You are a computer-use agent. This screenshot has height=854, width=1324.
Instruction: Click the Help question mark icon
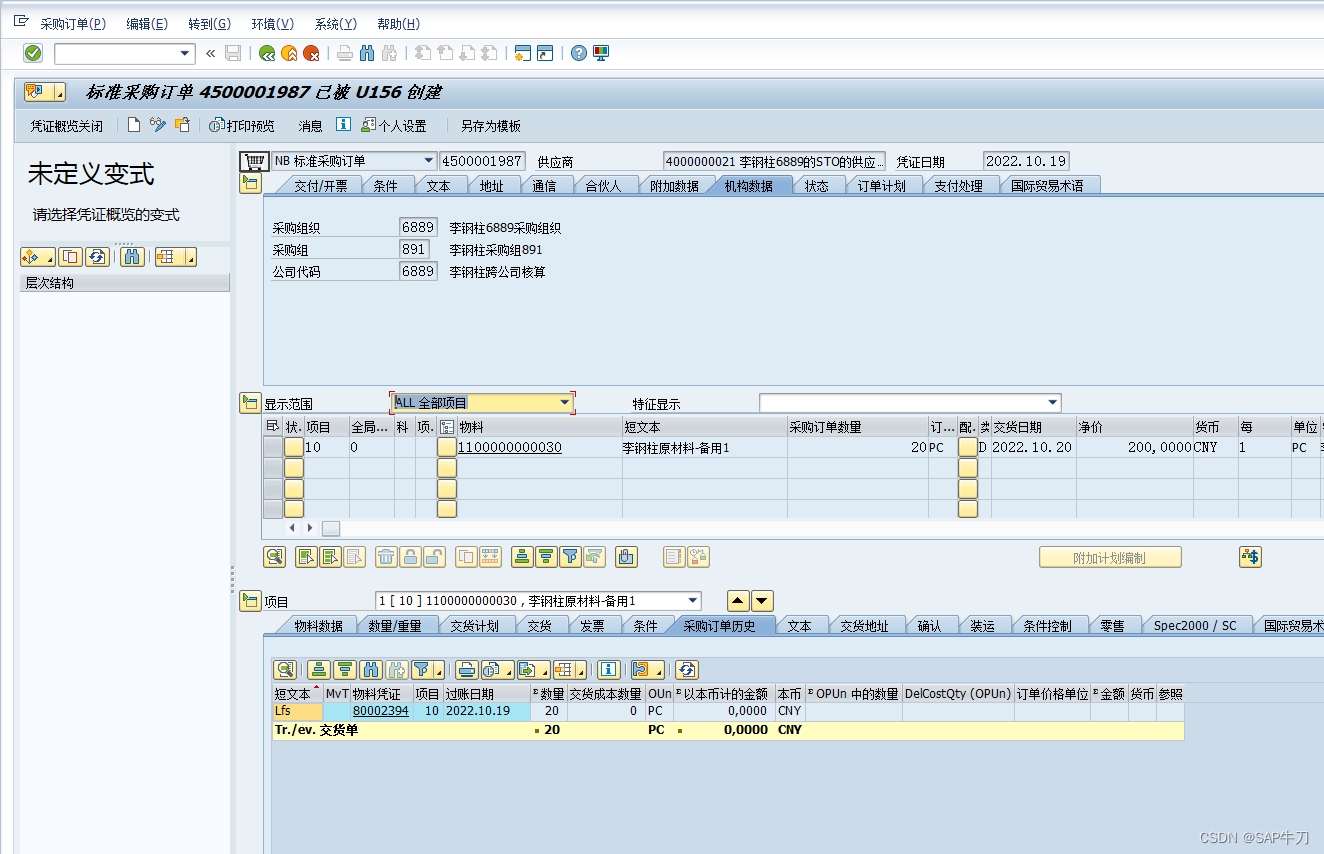click(578, 53)
